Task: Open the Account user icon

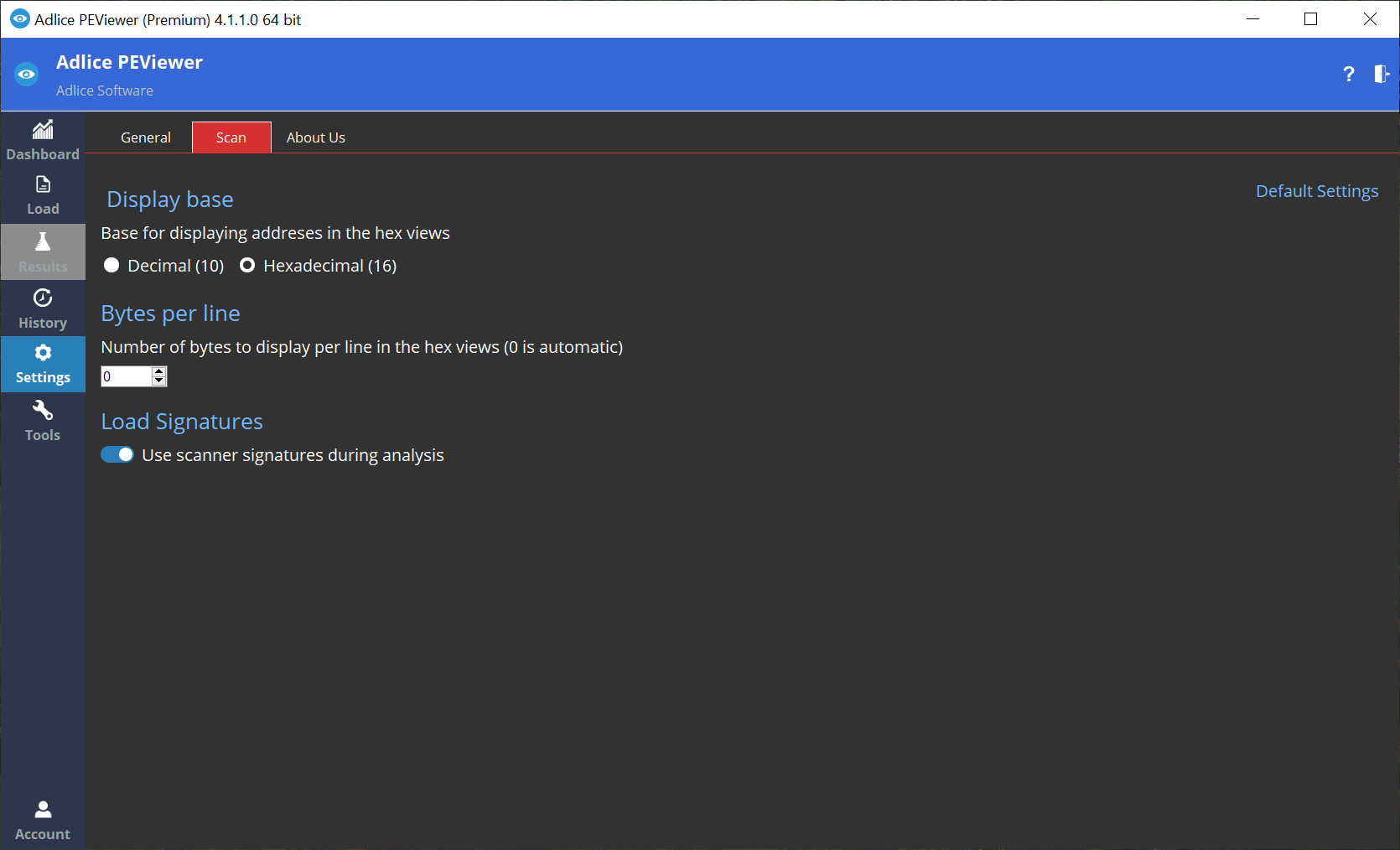Action: [43, 810]
